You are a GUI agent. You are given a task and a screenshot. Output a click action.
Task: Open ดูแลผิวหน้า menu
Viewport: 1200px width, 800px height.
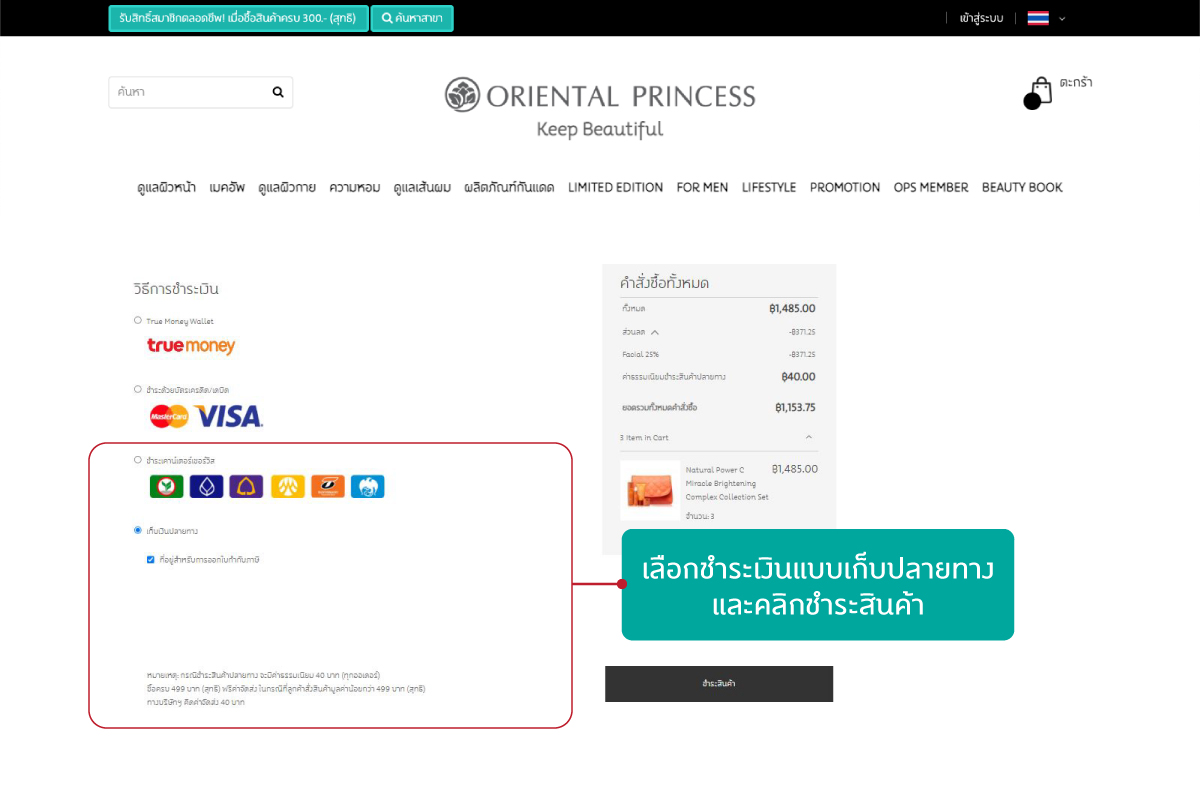[166, 187]
